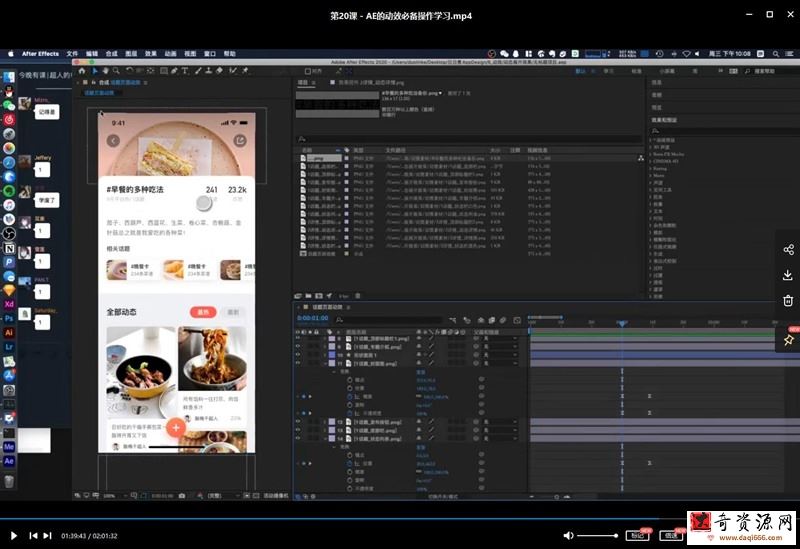Viewport: 800px width, 549px height.
Task: Select the Selection arrow tool
Action: coord(95,71)
